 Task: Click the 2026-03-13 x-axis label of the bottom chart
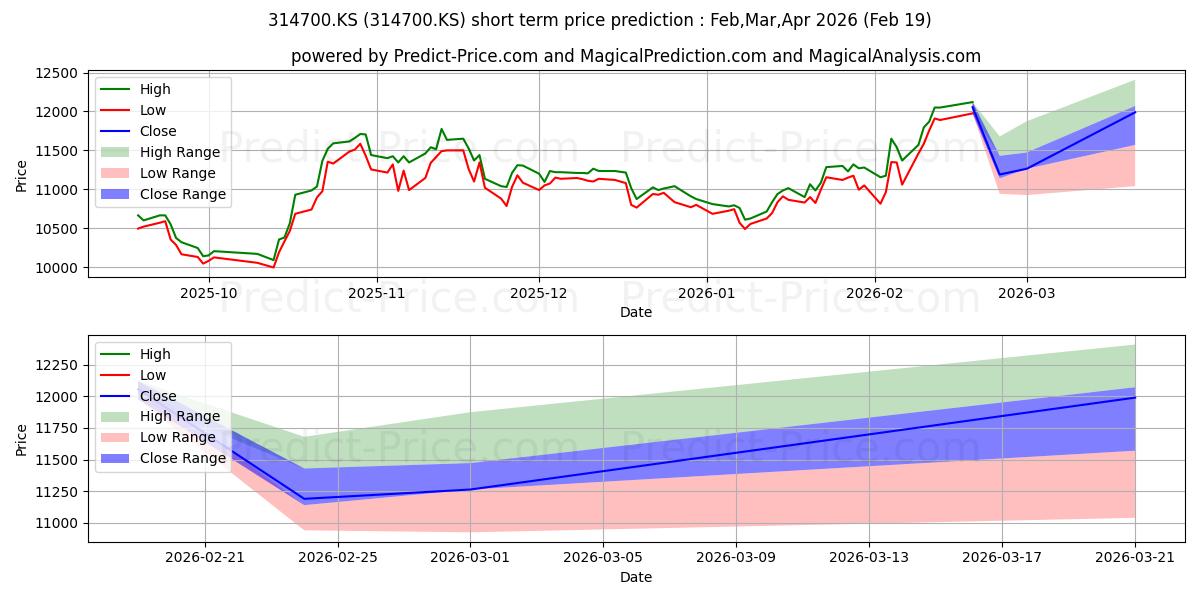869,558
